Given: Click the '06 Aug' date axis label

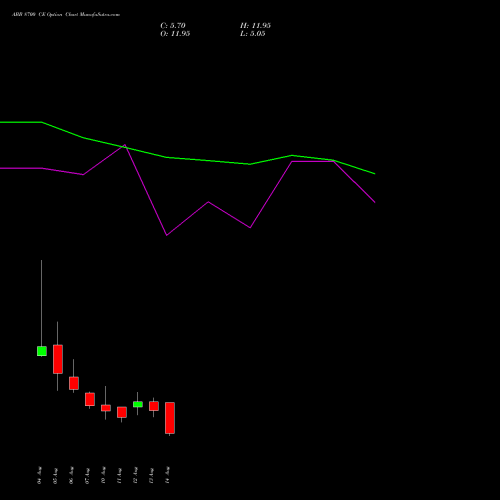Looking at the screenshot, I should [72, 475].
